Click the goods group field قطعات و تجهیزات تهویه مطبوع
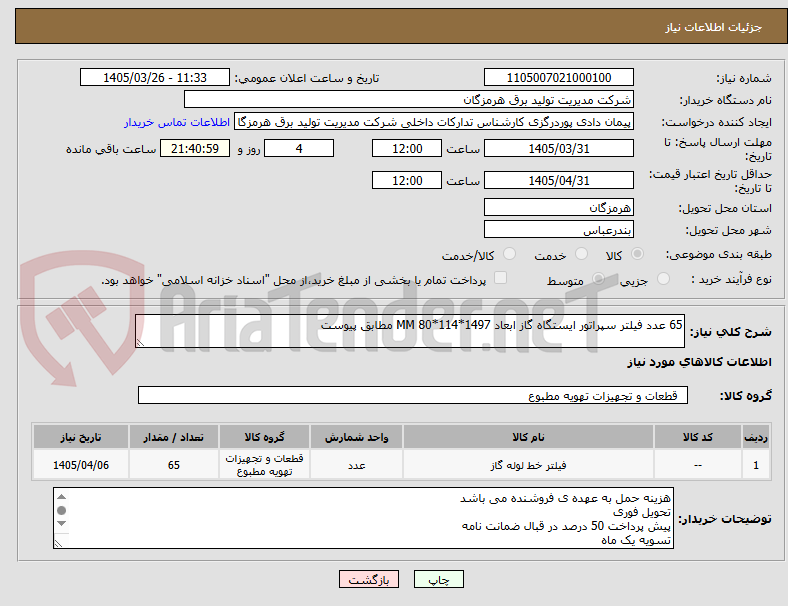 (x=413, y=395)
